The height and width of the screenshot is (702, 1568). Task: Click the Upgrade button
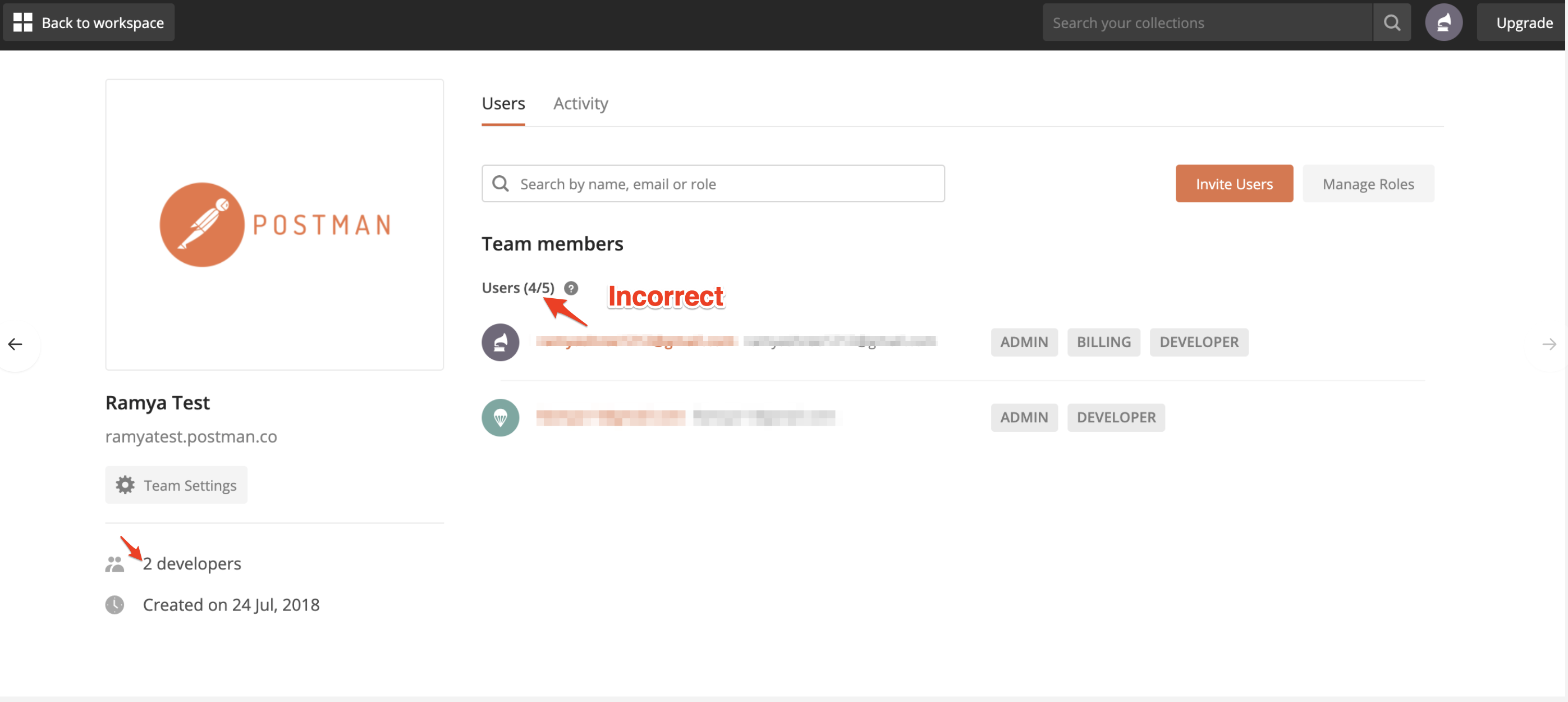(1524, 22)
